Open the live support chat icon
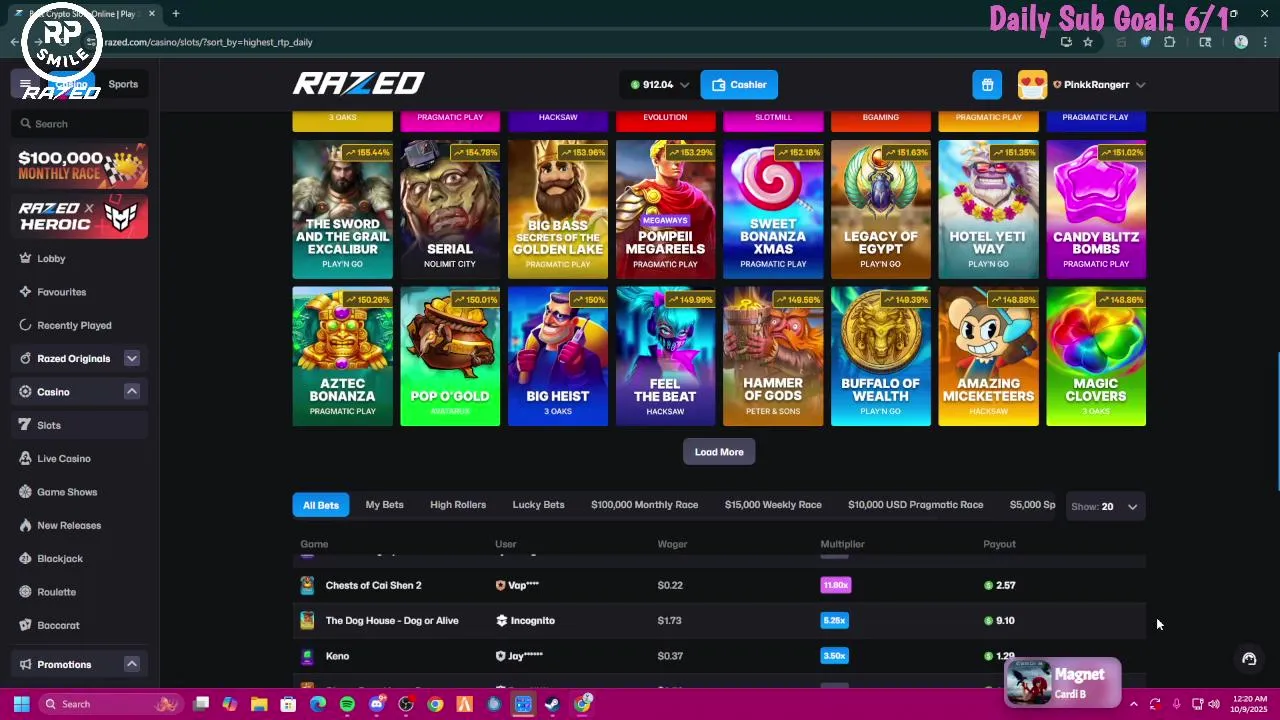The height and width of the screenshot is (720, 1280). pos(1249,658)
